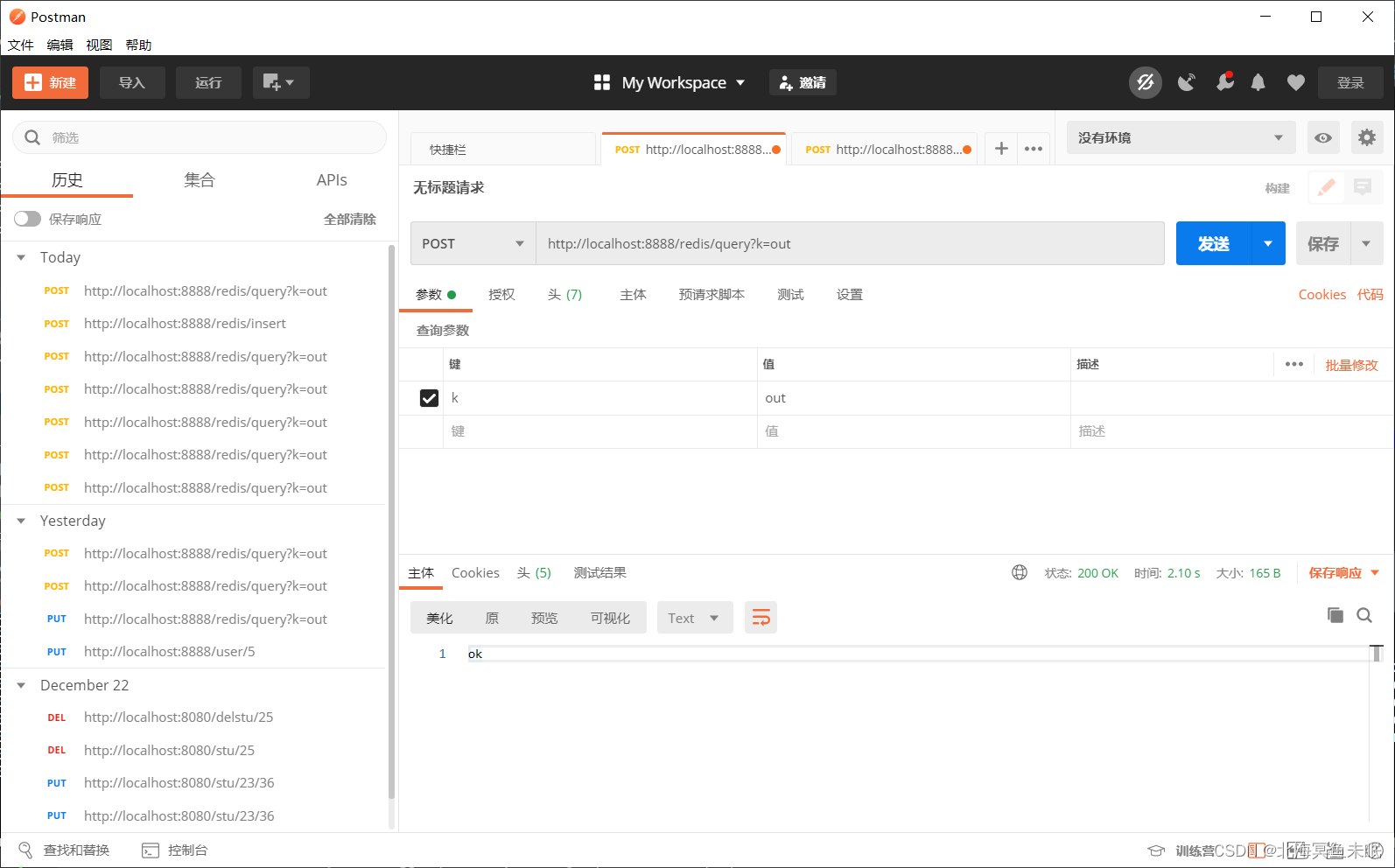Viewport: 1395px width, 868px height.
Task: Open the Save button dropdown arrow
Action: click(x=1366, y=243)
